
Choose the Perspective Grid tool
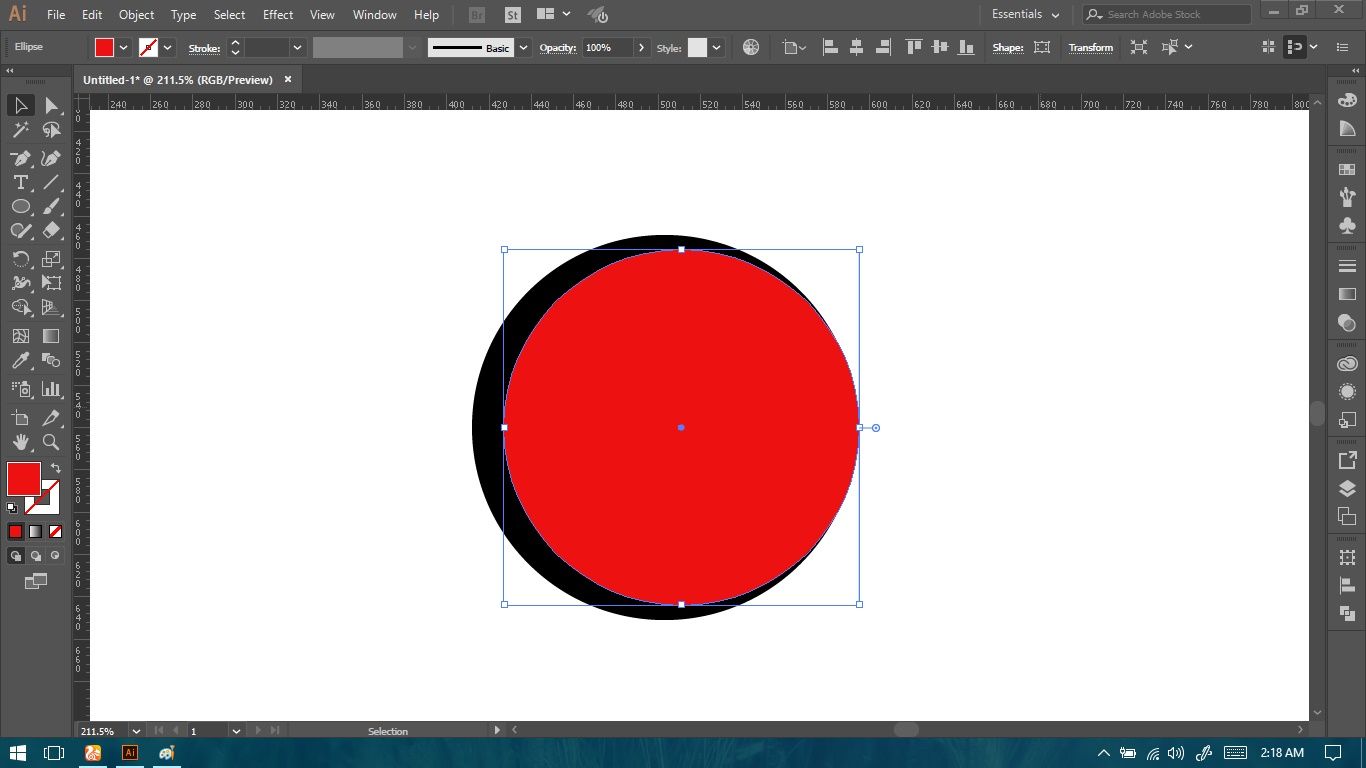[x=51, y=307]
